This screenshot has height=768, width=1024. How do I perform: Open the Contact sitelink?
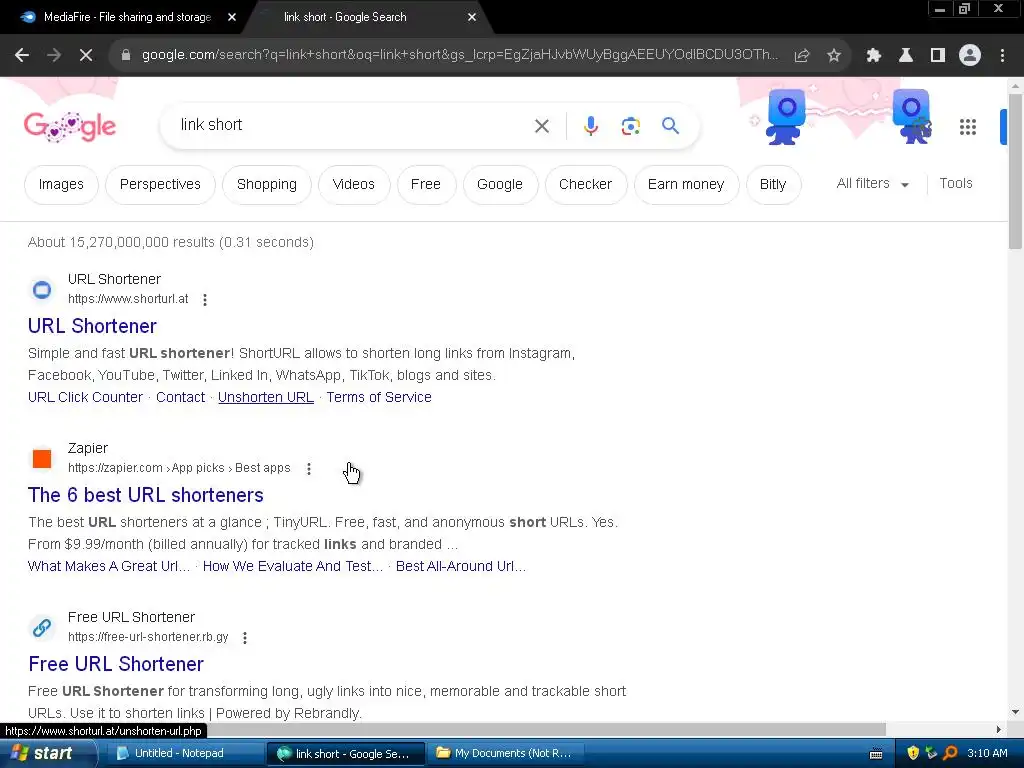pyautogui.click(x=180, y=397)
